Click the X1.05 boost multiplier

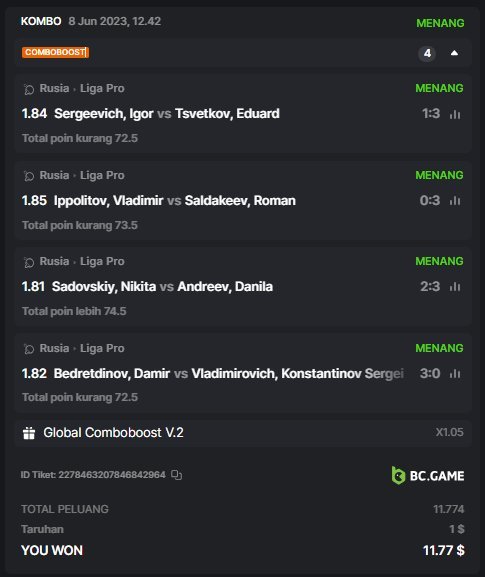(x=449, y=432)
